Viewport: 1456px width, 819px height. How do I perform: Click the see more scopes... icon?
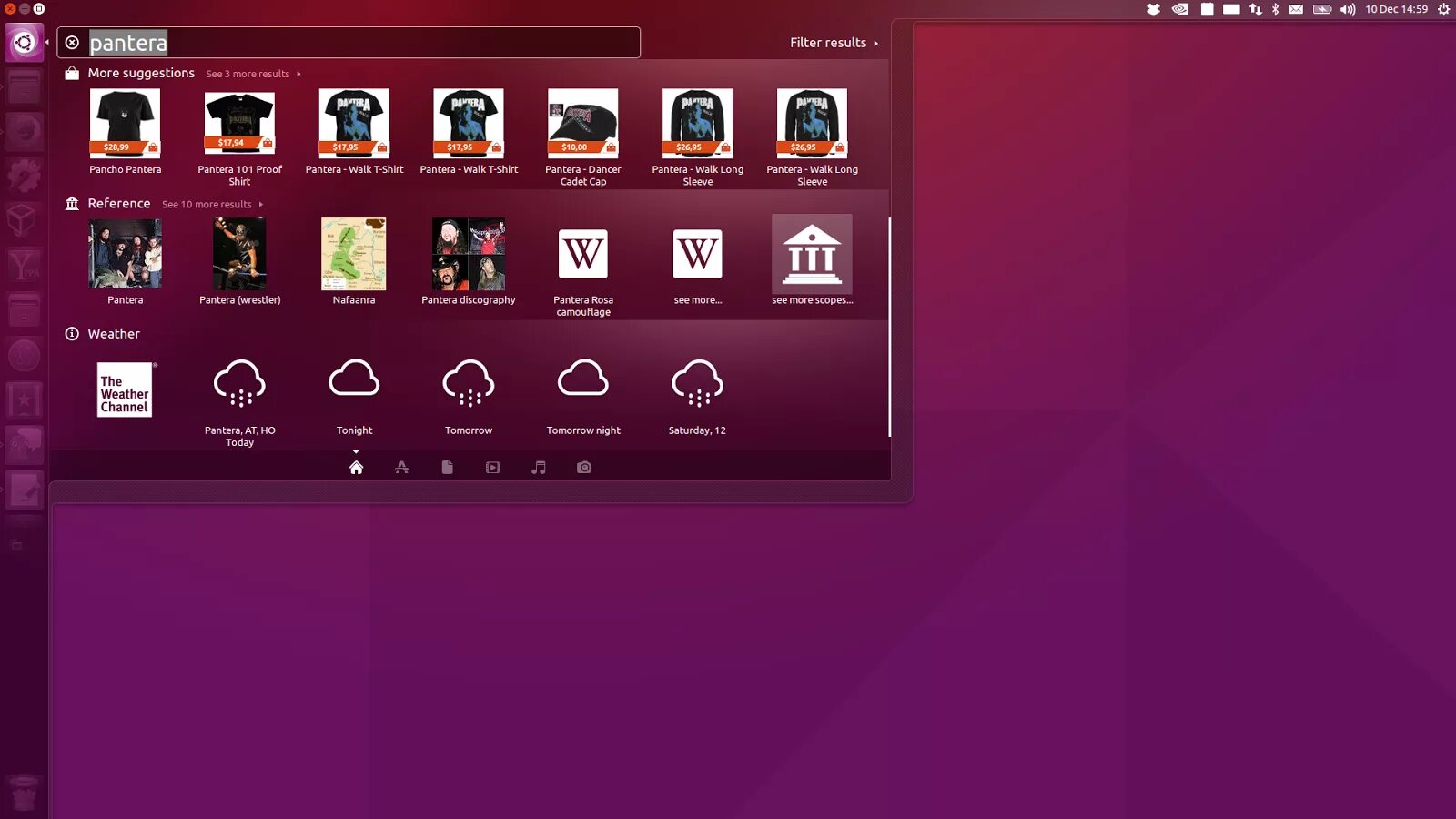point(813,254)
